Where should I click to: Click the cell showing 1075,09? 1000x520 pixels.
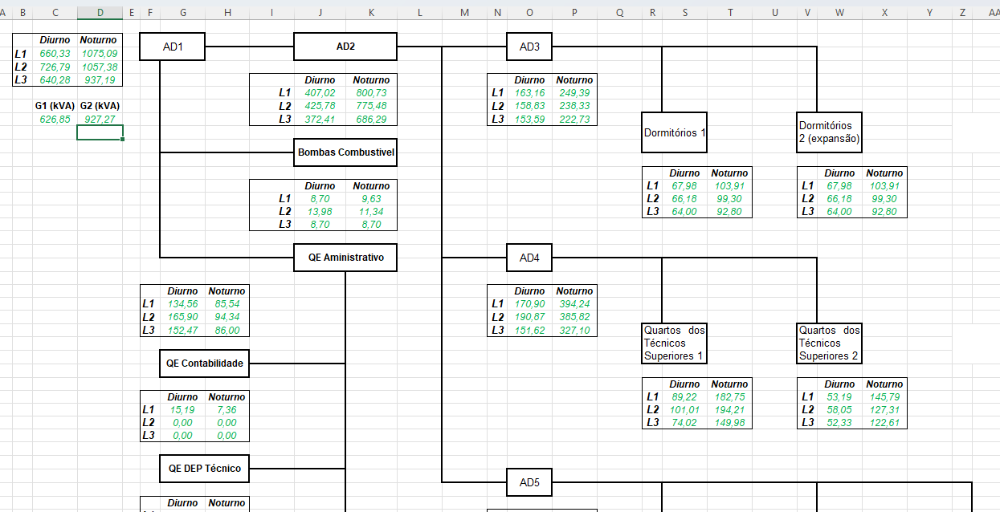point(99,53)
